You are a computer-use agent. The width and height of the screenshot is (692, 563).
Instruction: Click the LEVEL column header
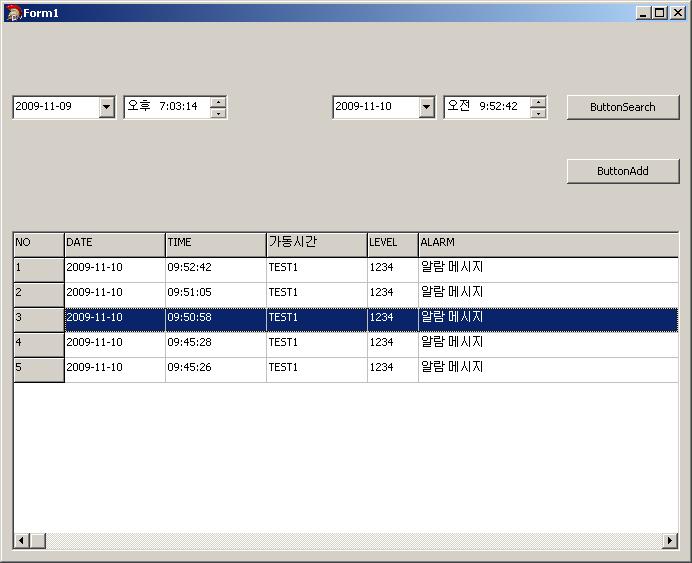point(392,243)
